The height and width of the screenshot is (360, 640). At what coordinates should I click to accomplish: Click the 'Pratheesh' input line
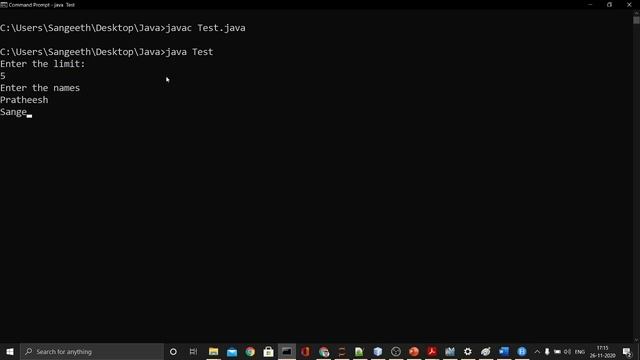(x=24, y=100)
